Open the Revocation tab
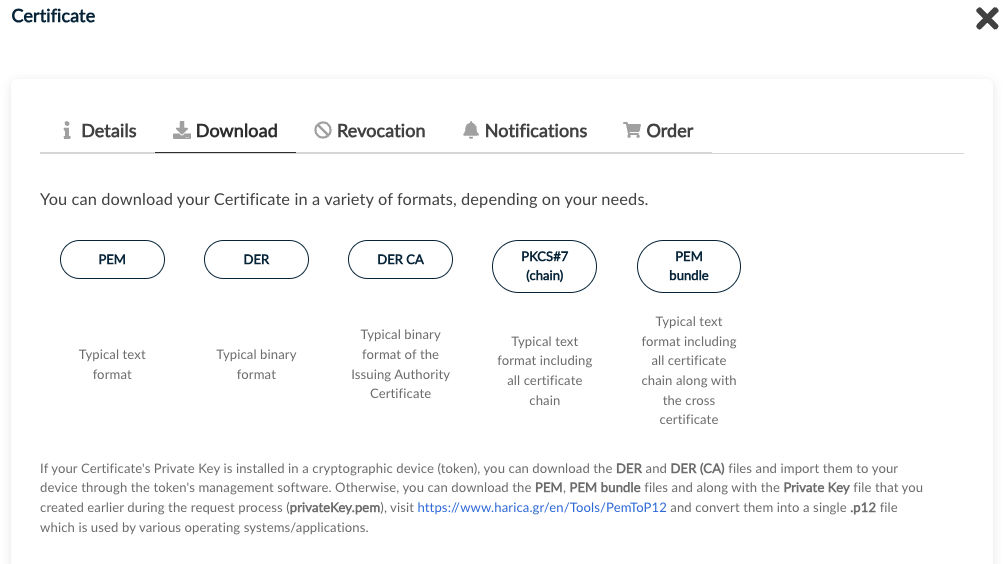The image size is (1005, 564). [x=380, y=131]
